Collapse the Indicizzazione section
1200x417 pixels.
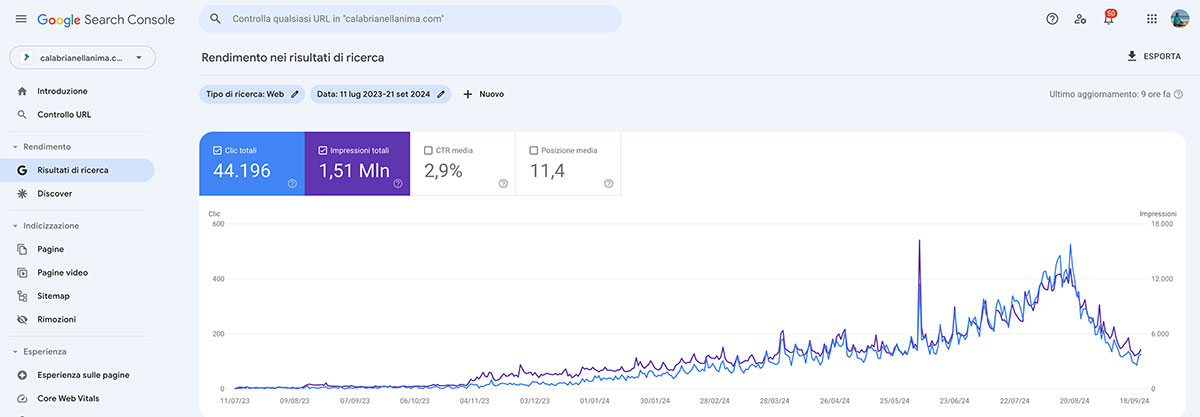coord(16,226)
